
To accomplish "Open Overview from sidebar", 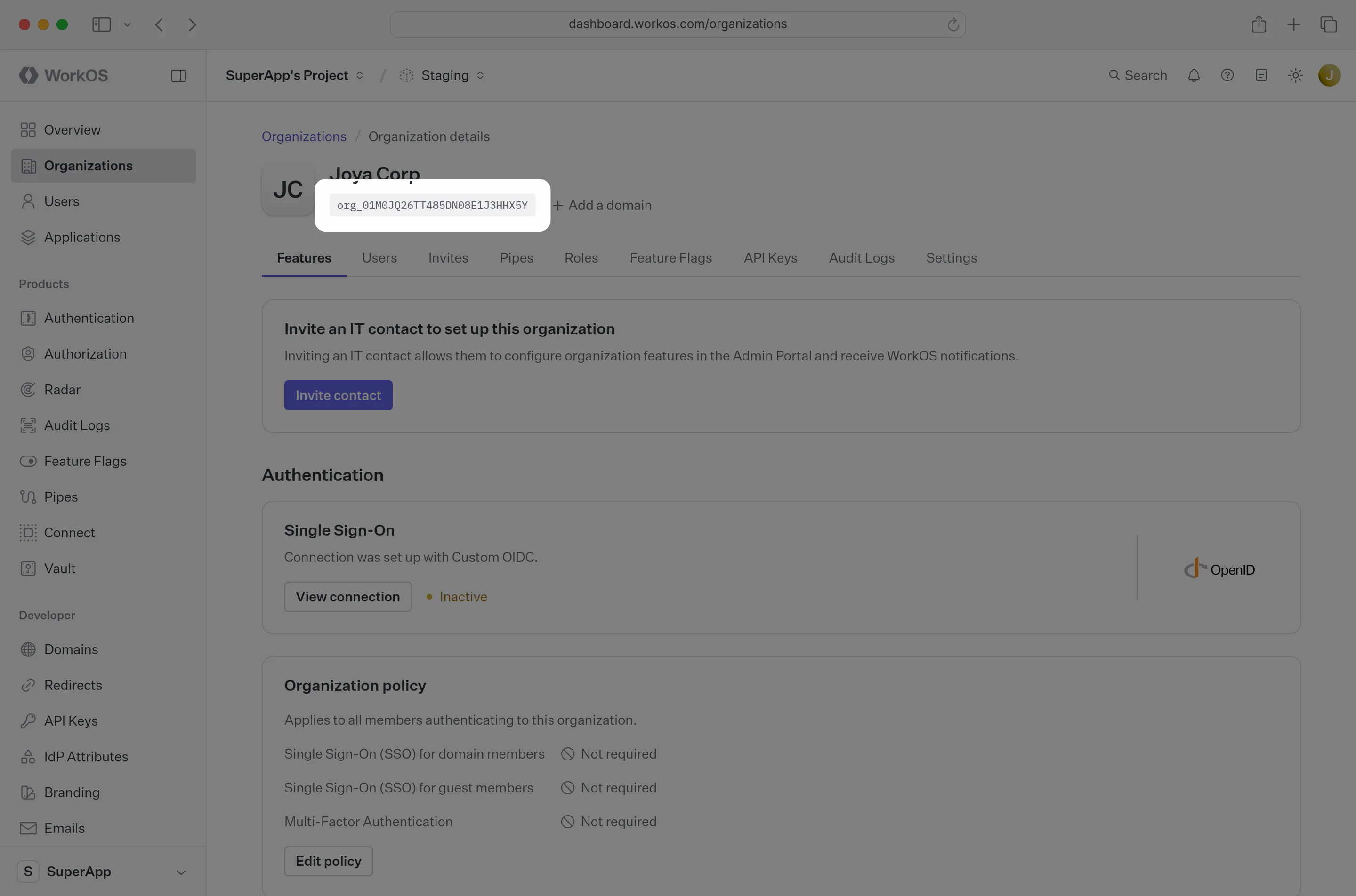I will pyautogui.click(x=104, y=130).
